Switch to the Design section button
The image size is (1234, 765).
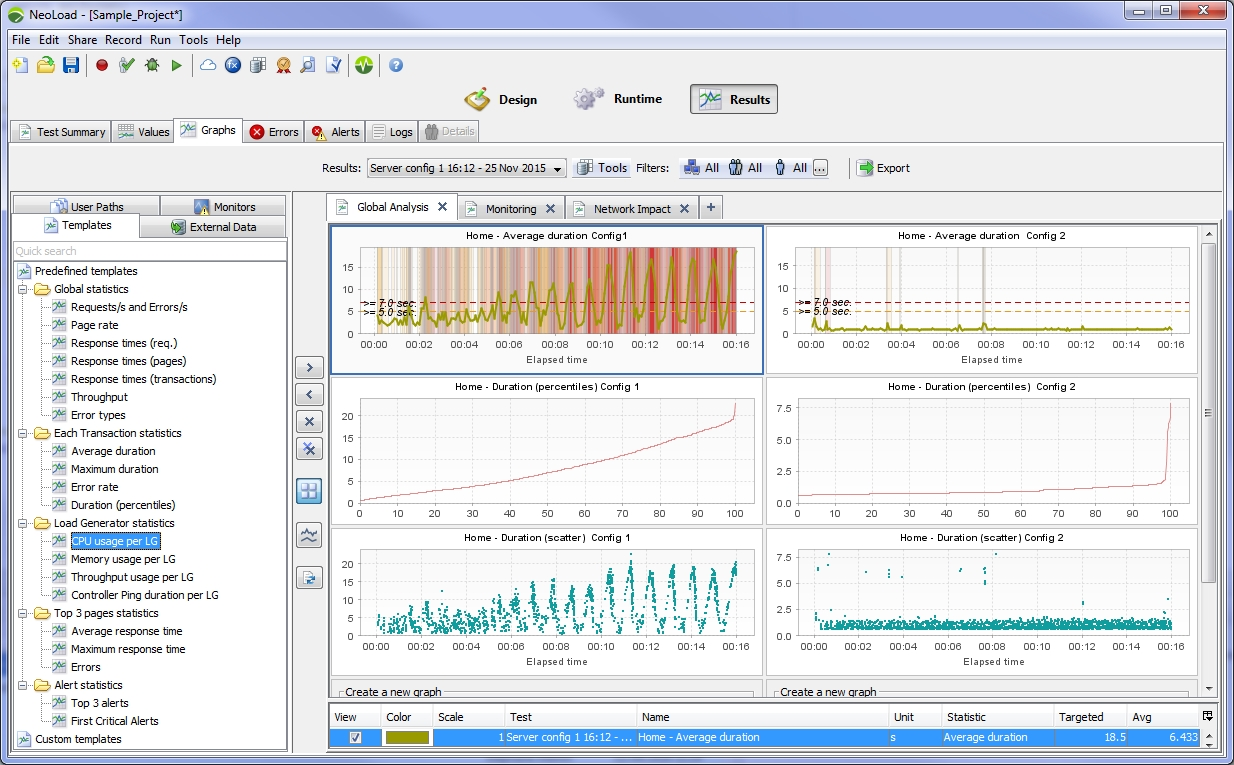point(502,99)
